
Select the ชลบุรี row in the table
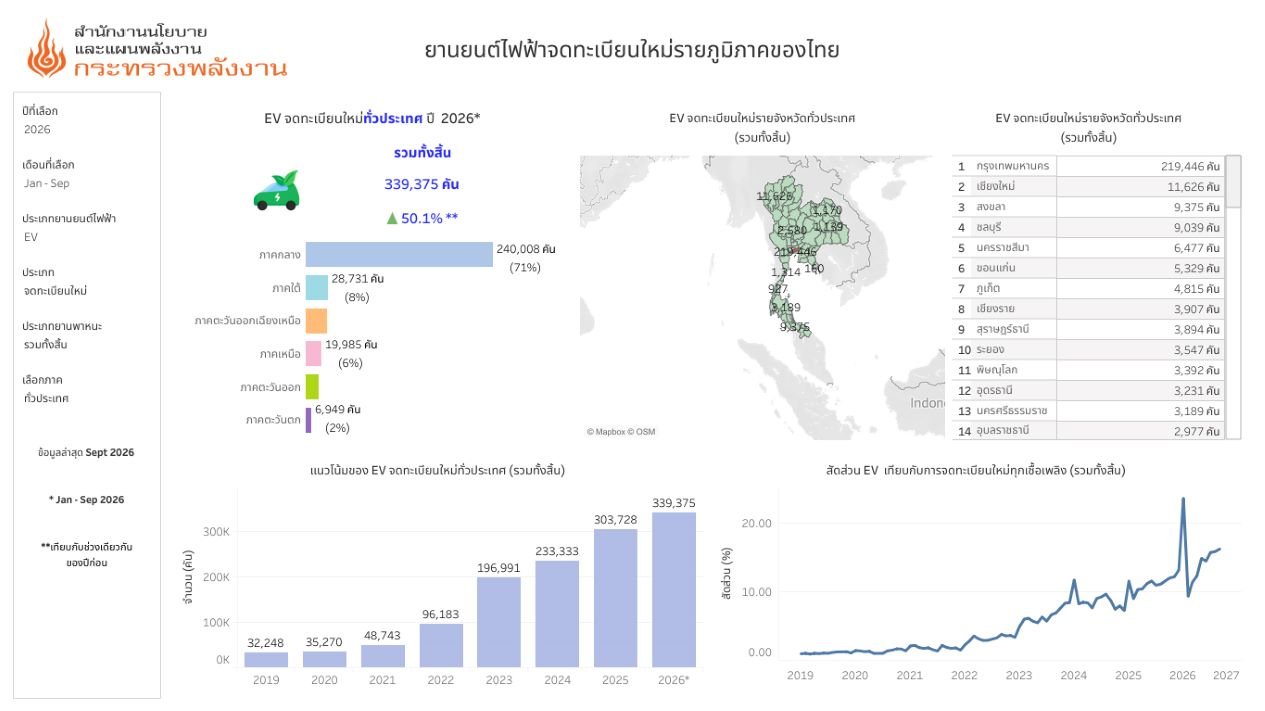click(1088, 227)
